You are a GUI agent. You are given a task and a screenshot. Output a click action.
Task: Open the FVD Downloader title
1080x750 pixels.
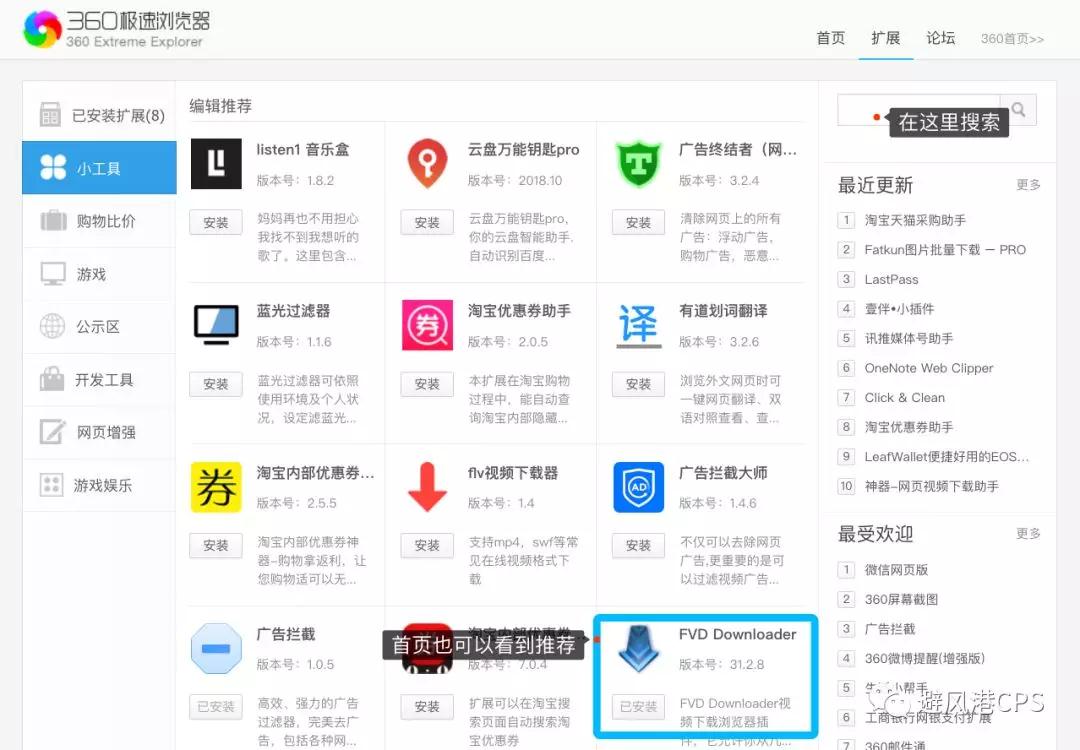[x=737, y=634]
